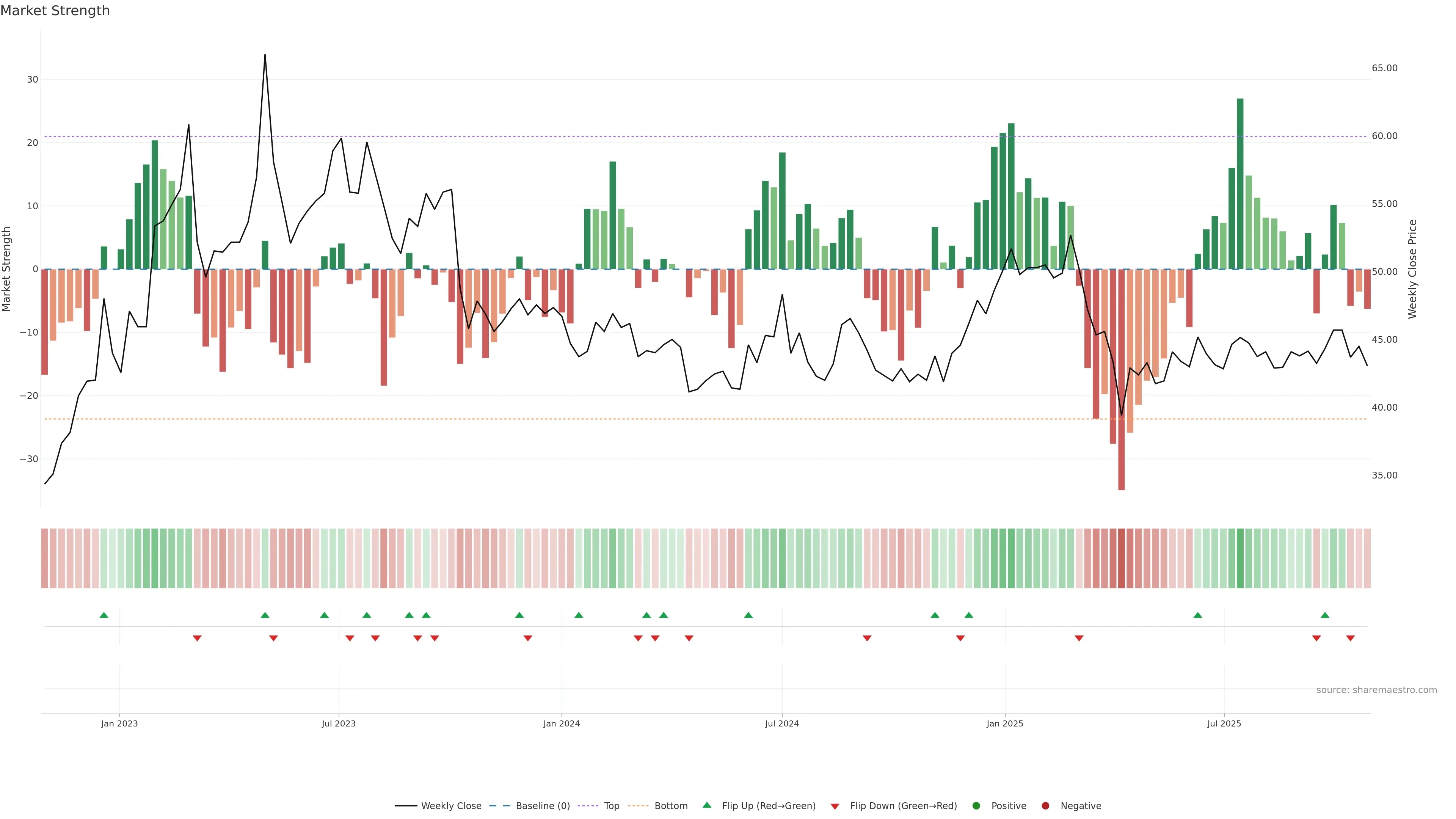Click the green flip-up marker just after Jan 2024
This screenshot has height=819, width=1456.
point(579,615)
